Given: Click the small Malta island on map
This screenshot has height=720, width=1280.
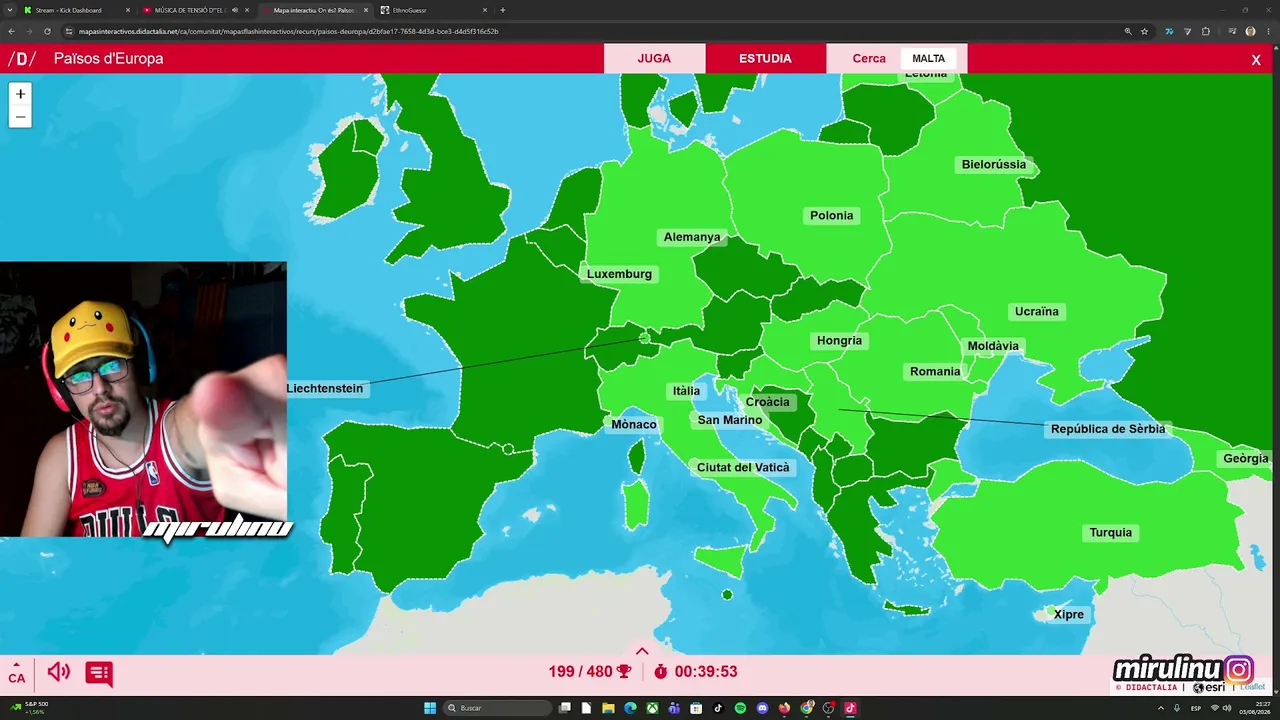Looking at the screenshot, I should (x=727, y=595).
